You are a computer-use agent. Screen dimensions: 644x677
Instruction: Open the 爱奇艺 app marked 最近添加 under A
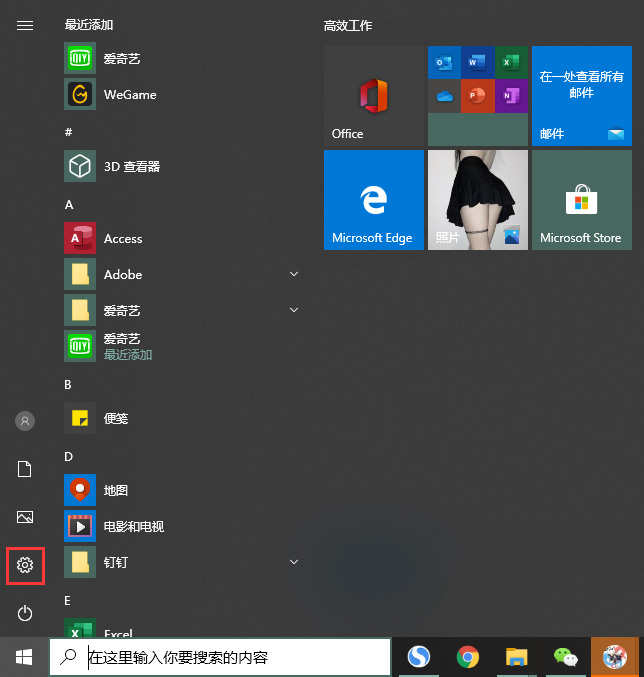[181, 346]
